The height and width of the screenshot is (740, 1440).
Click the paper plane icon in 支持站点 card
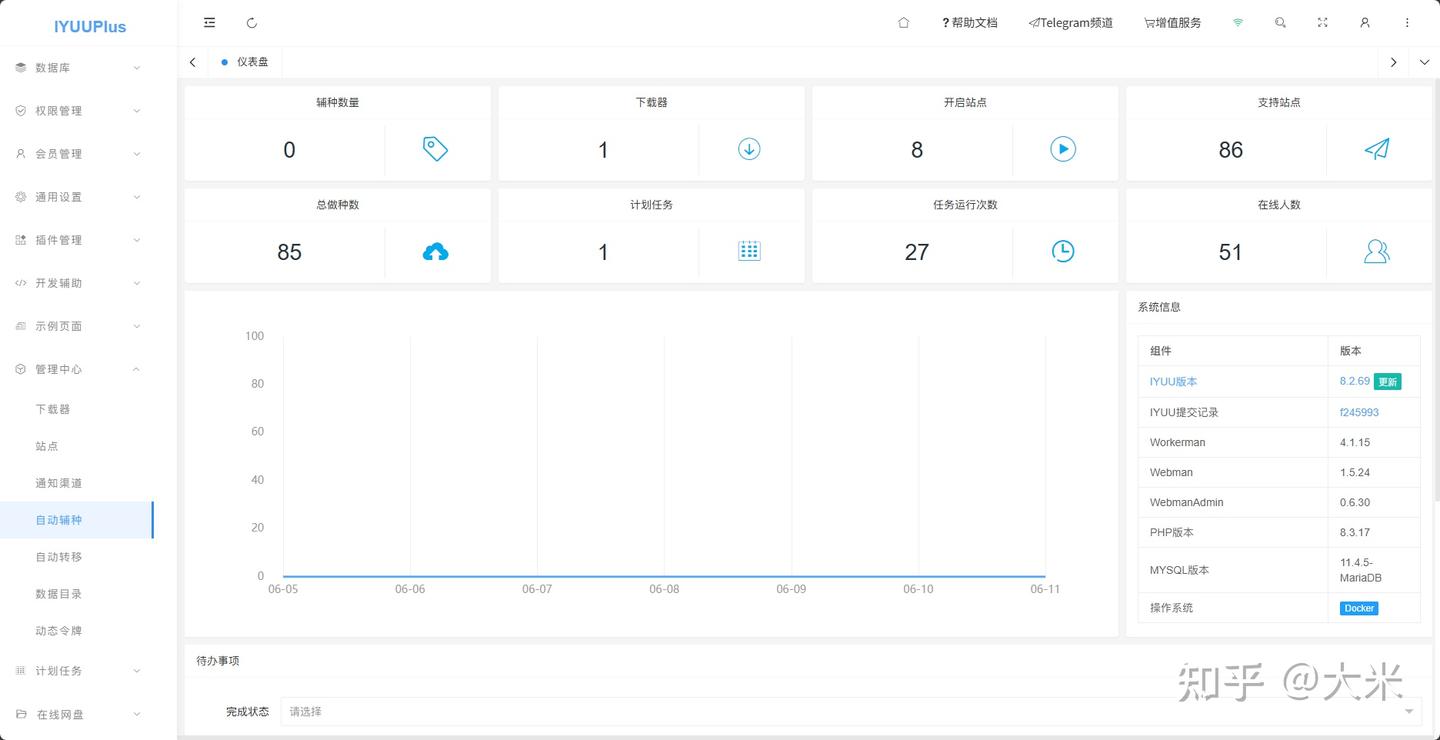pyautogui.click(x=1377, y=149)
